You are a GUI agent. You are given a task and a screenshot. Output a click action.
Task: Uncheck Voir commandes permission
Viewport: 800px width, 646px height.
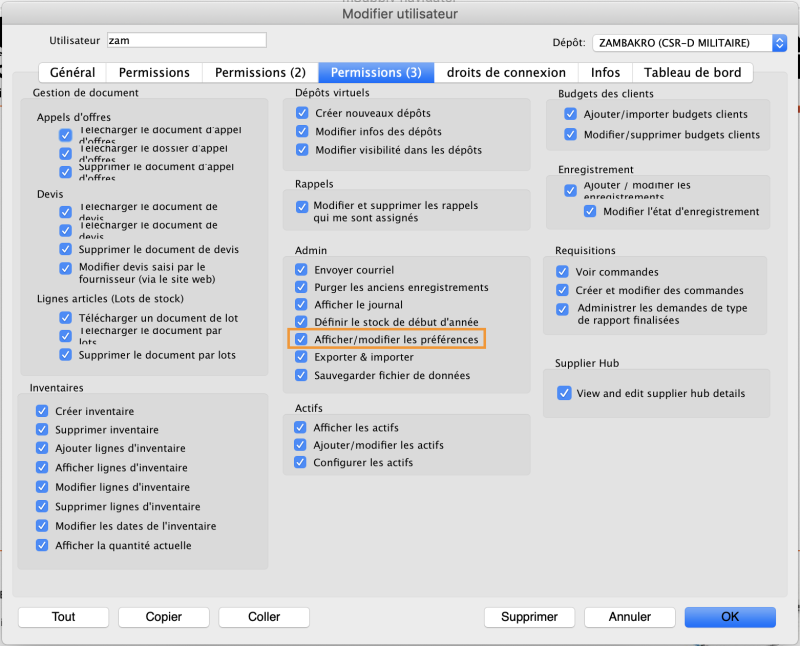tap(563, 271)
